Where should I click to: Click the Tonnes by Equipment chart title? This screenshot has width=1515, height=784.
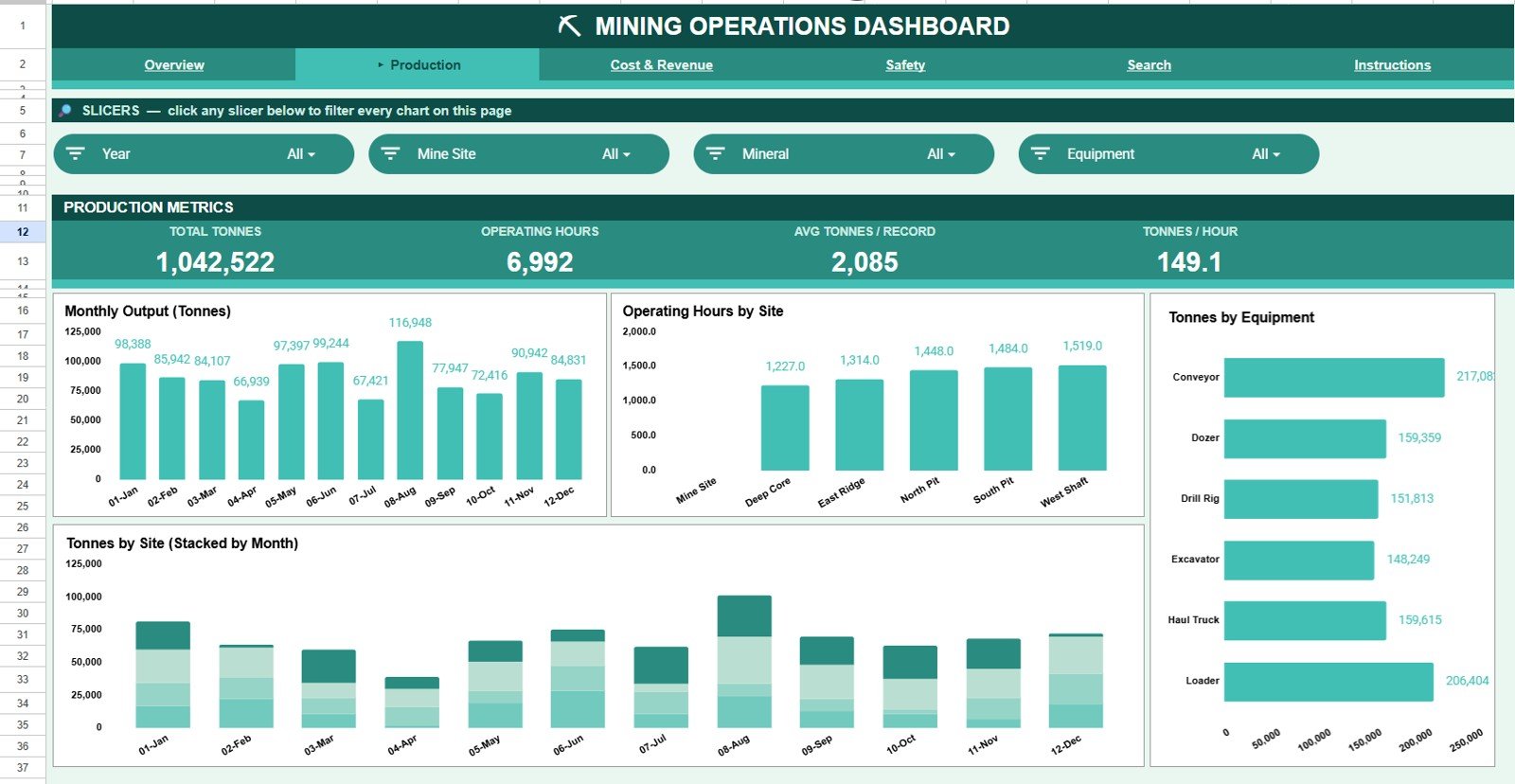click(x=1241, y=317)
